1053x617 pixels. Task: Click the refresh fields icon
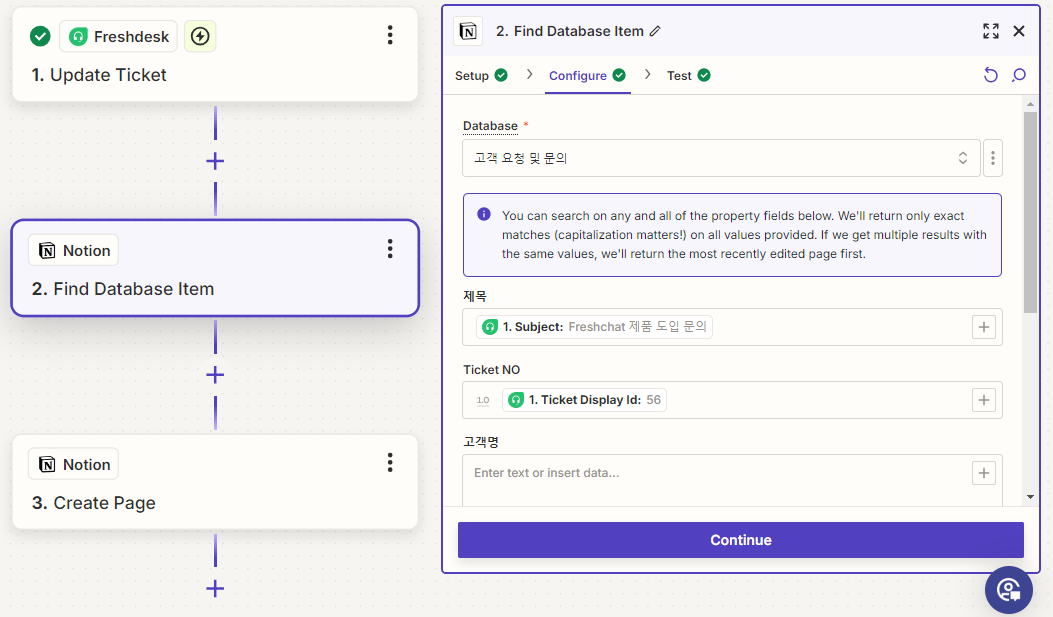pyautogui.click(x=991, y=75)
